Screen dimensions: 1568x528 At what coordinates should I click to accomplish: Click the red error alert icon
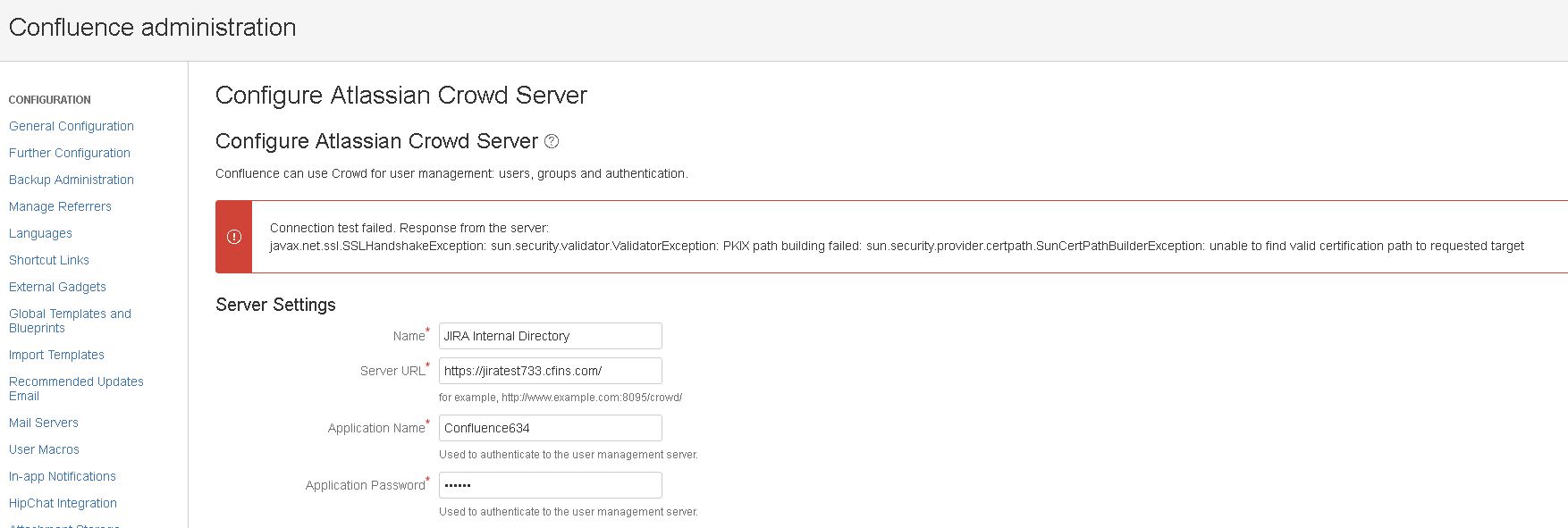(234, 237)
